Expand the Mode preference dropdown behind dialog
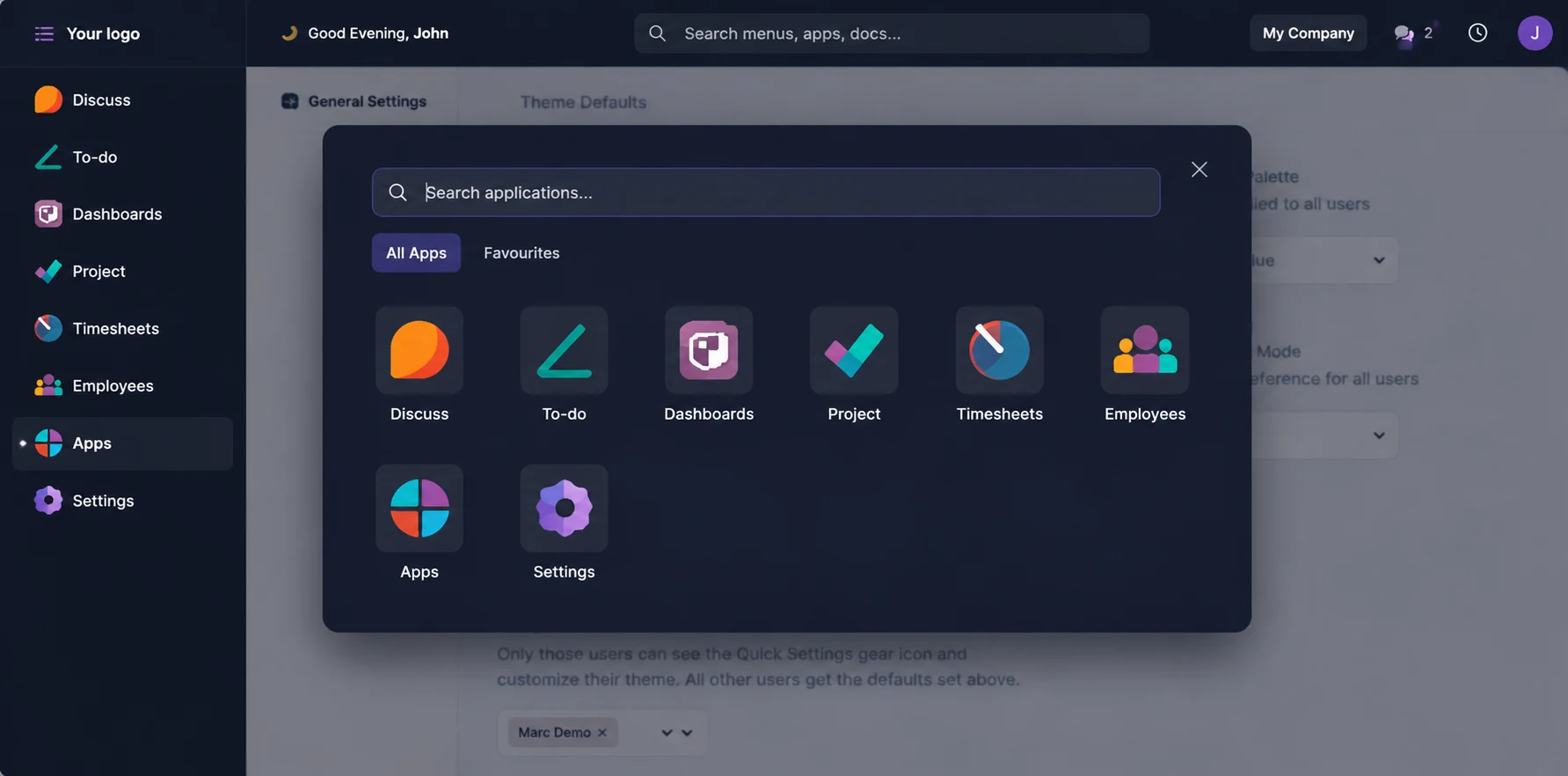Screen dimensions: 1568x776 (1379, 436)
